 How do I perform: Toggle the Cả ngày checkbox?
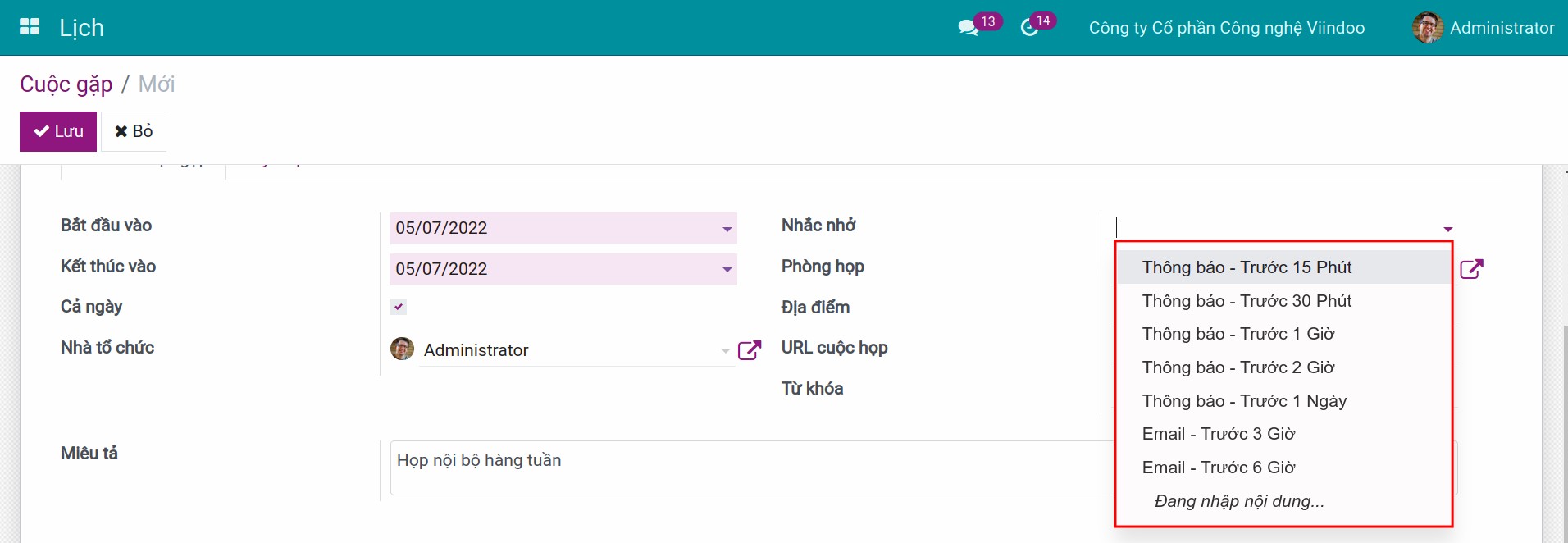click(x=399, y=307)
